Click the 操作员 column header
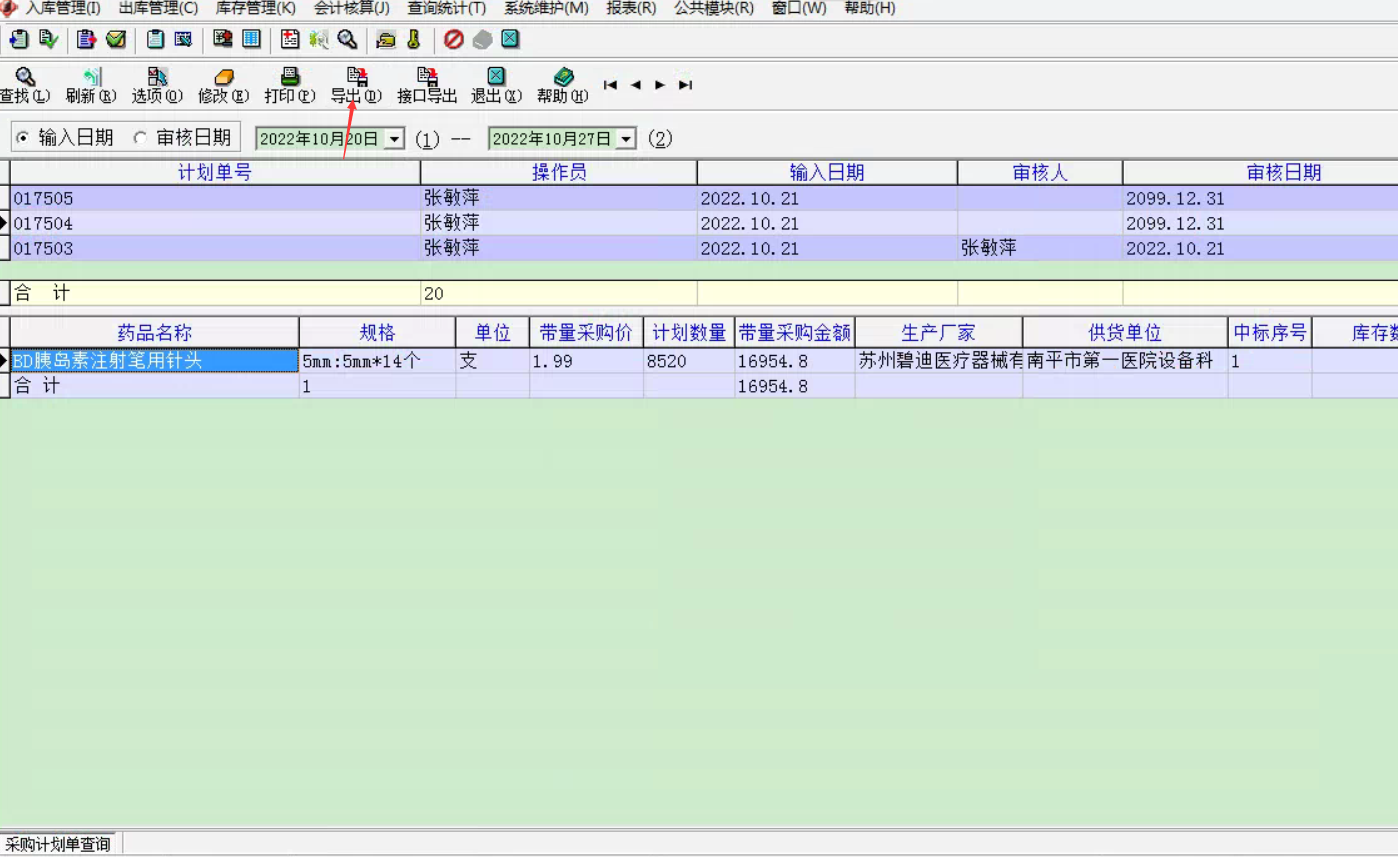 [x=559, y=172]
